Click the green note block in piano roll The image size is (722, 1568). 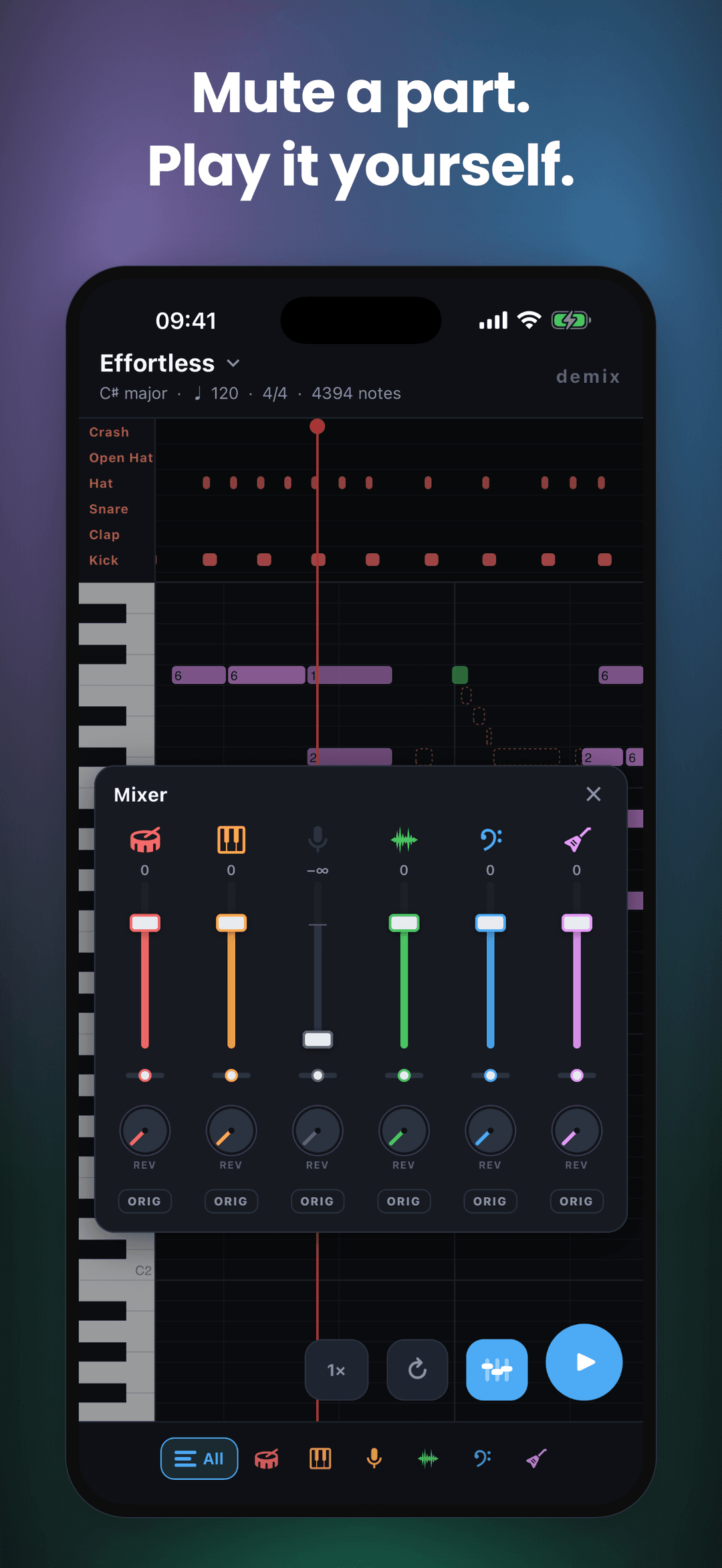(x=460, y=675)
